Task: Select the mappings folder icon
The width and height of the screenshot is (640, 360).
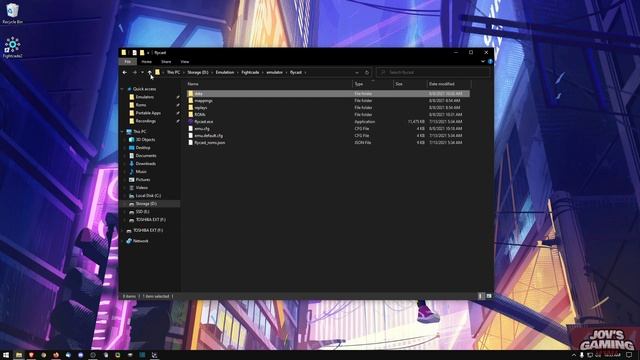Action: (x=191, y=101)
